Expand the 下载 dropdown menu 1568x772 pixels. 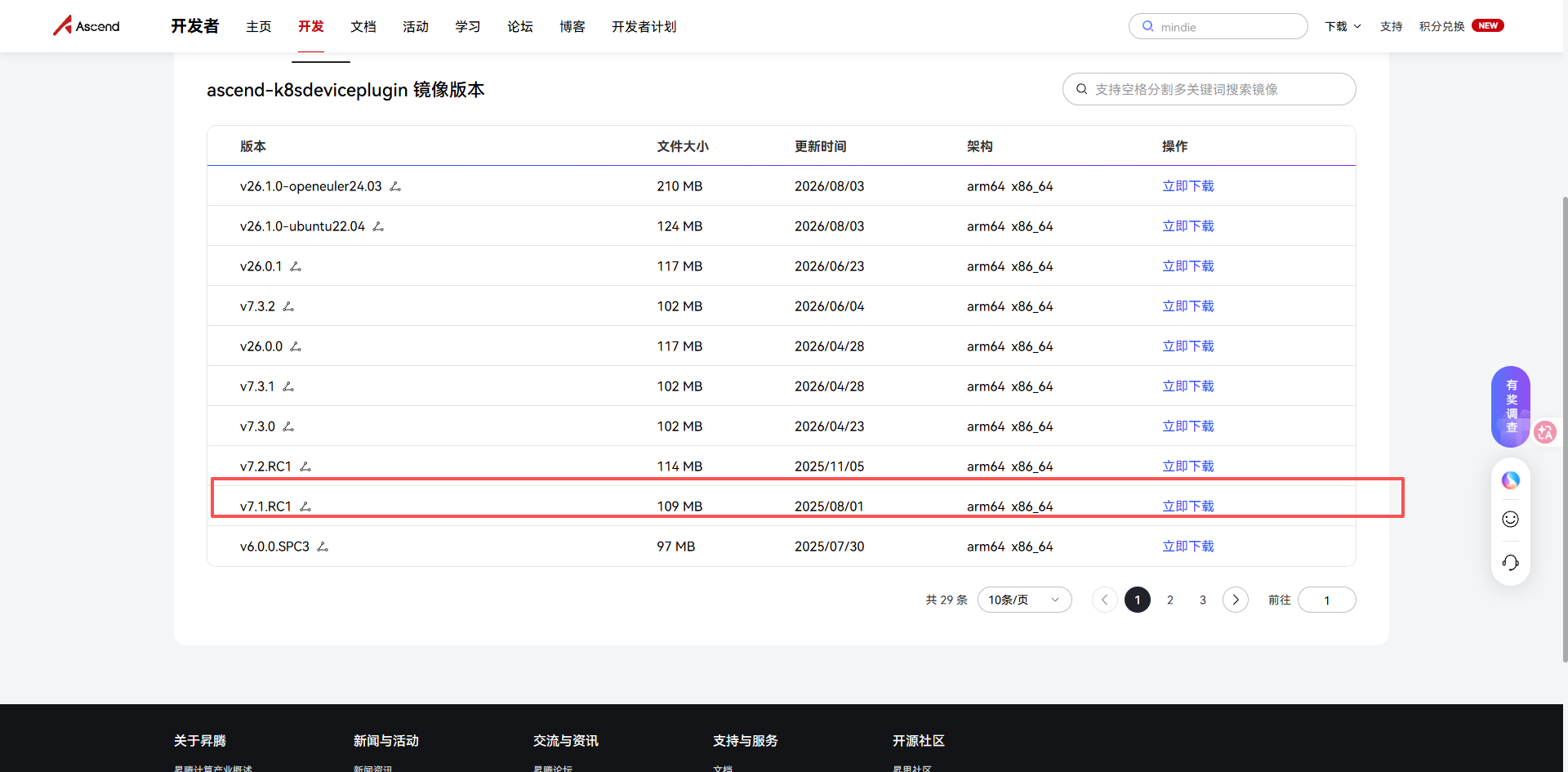(x=1343, y=26)
